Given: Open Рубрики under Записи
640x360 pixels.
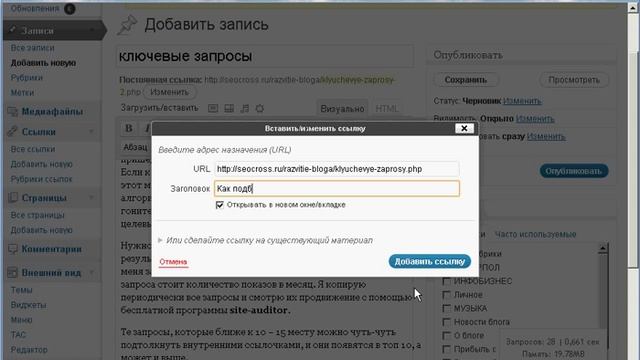Looking at the screenshot, I should 27,78.
